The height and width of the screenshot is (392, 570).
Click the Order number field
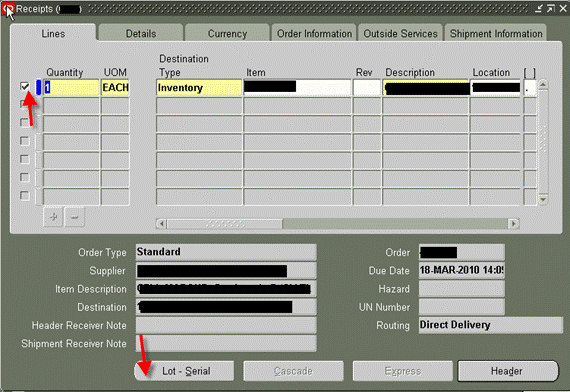(x=461, y=252)
